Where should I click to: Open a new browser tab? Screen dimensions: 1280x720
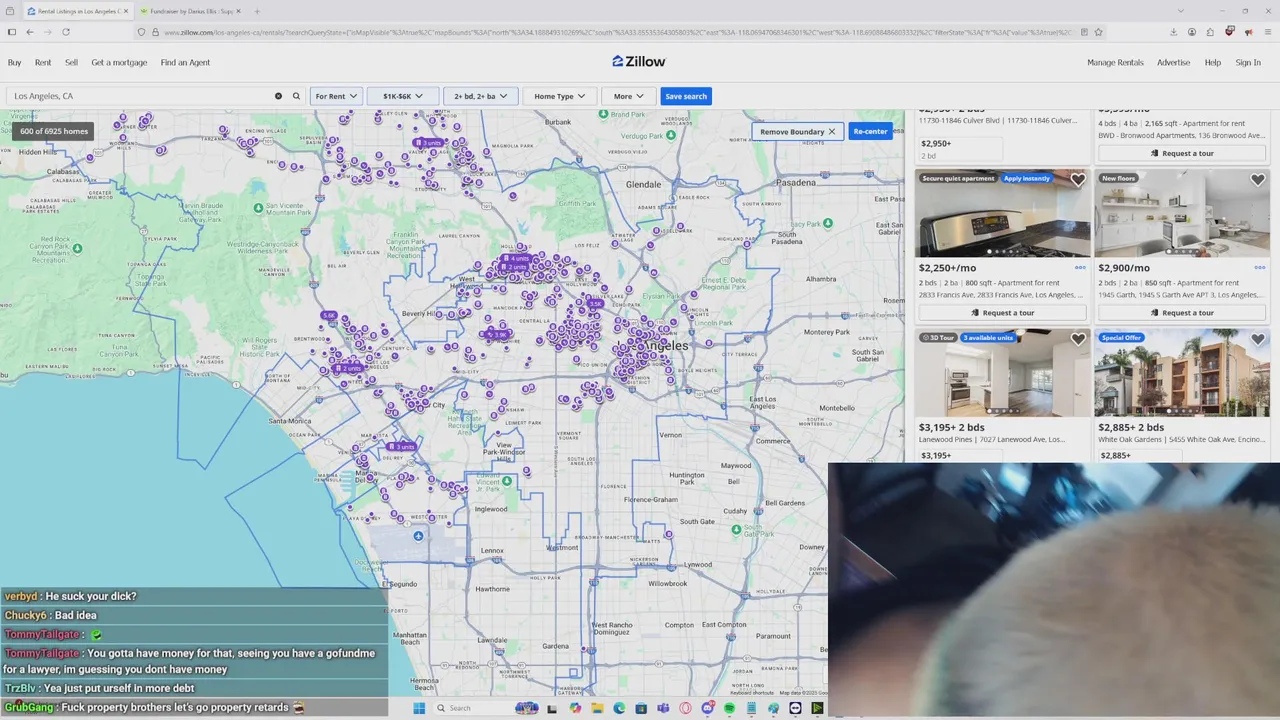[257, 11]
